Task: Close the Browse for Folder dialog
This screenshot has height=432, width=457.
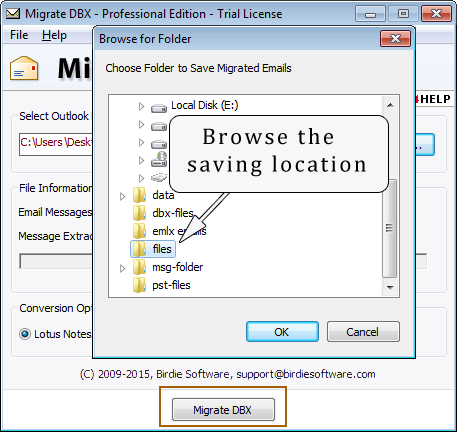Action: pyautogui.click(x=395, y=39)
